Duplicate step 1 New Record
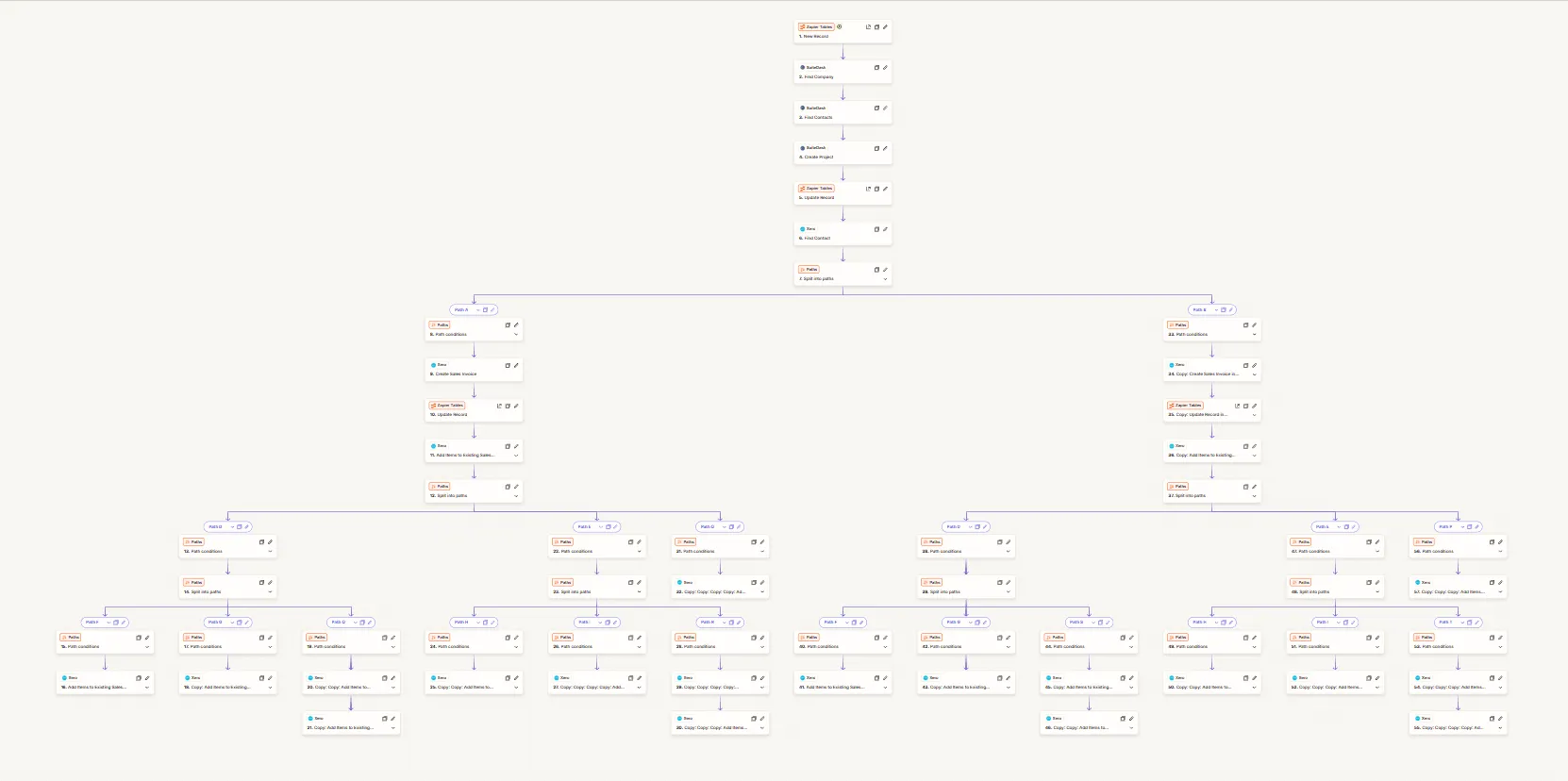 tap(876, 27)
